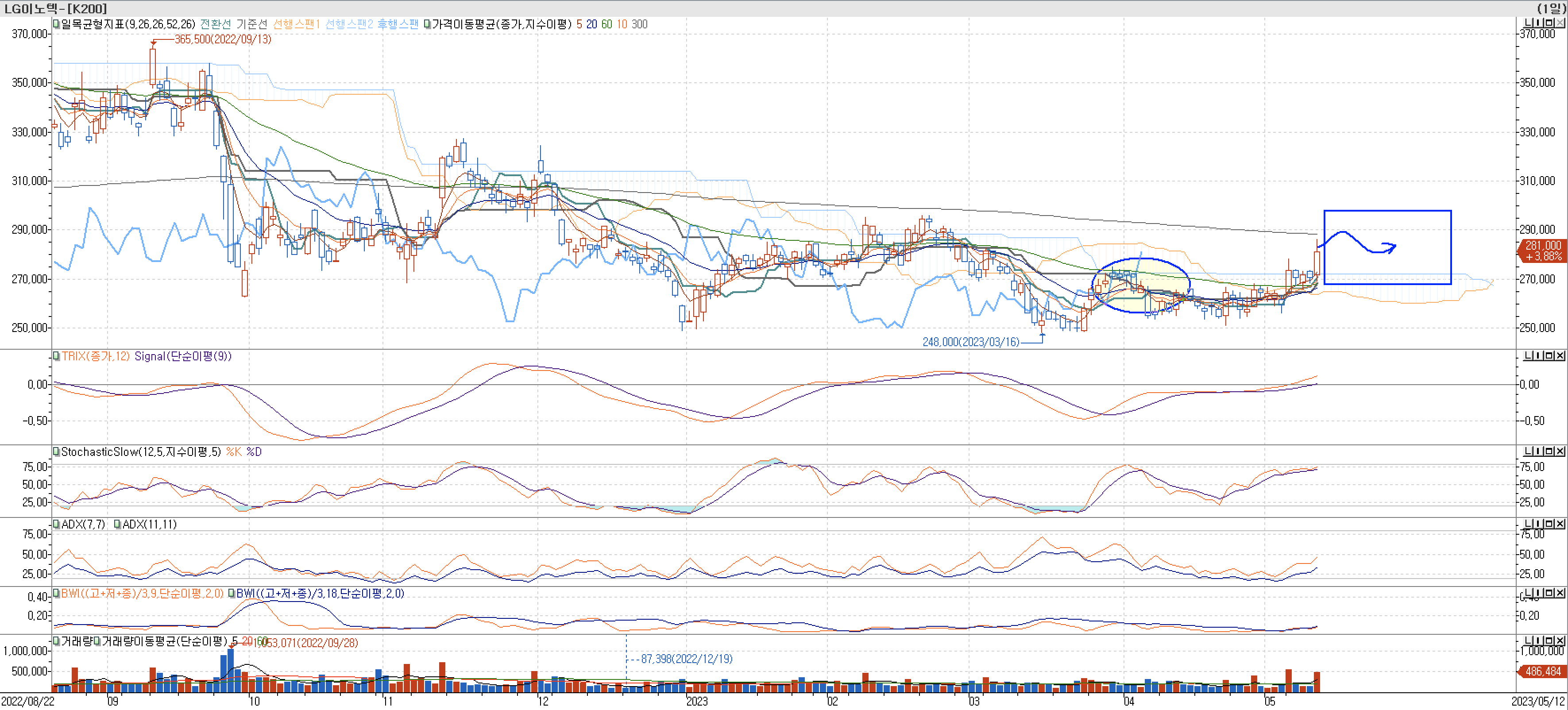Click the 선행스팬1 legend label
Image resolution: width=1568 pixels, height=710 pixels.
coord(296,24)
